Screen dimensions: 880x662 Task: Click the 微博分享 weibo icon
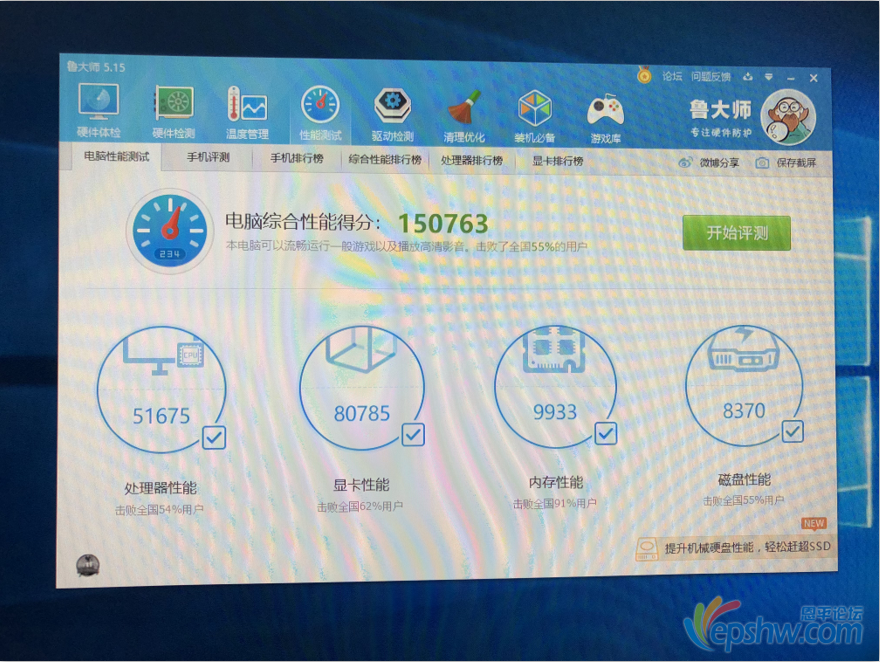click(685, 163)
